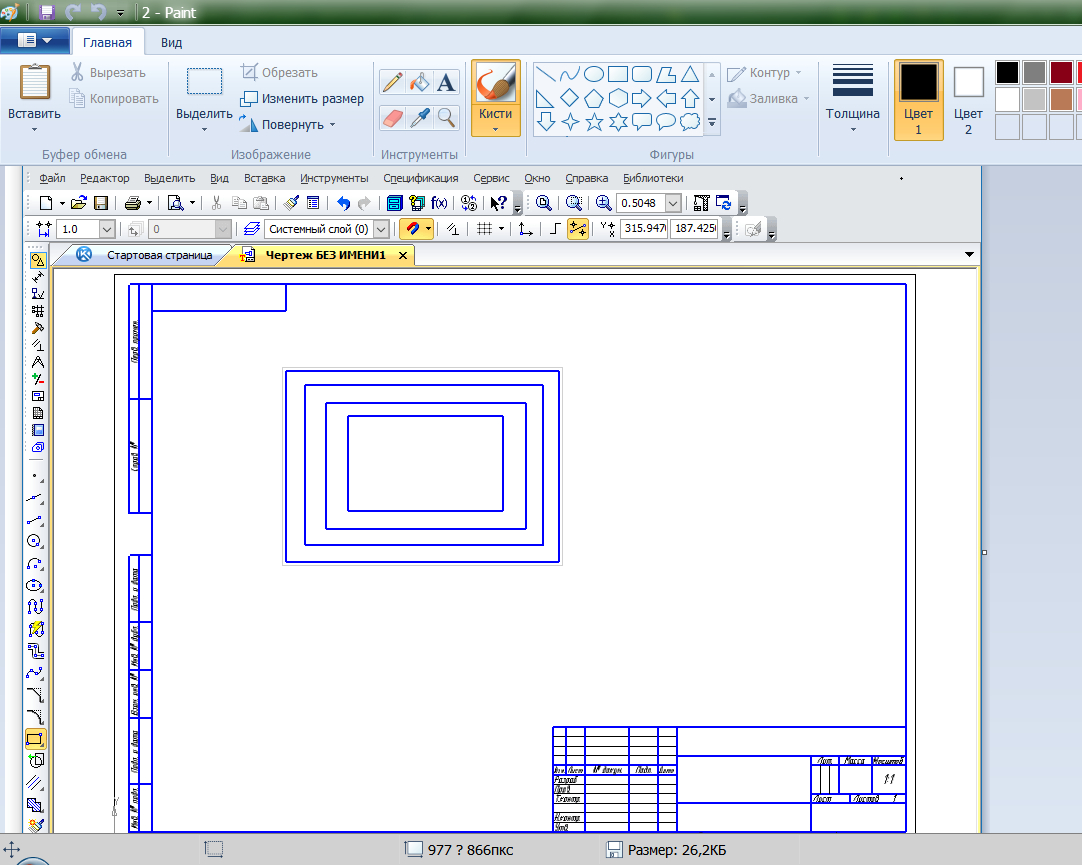Screen dimensions: 1082x865
Task: Pick the dark red color swatch
Action: point(1061,72)
